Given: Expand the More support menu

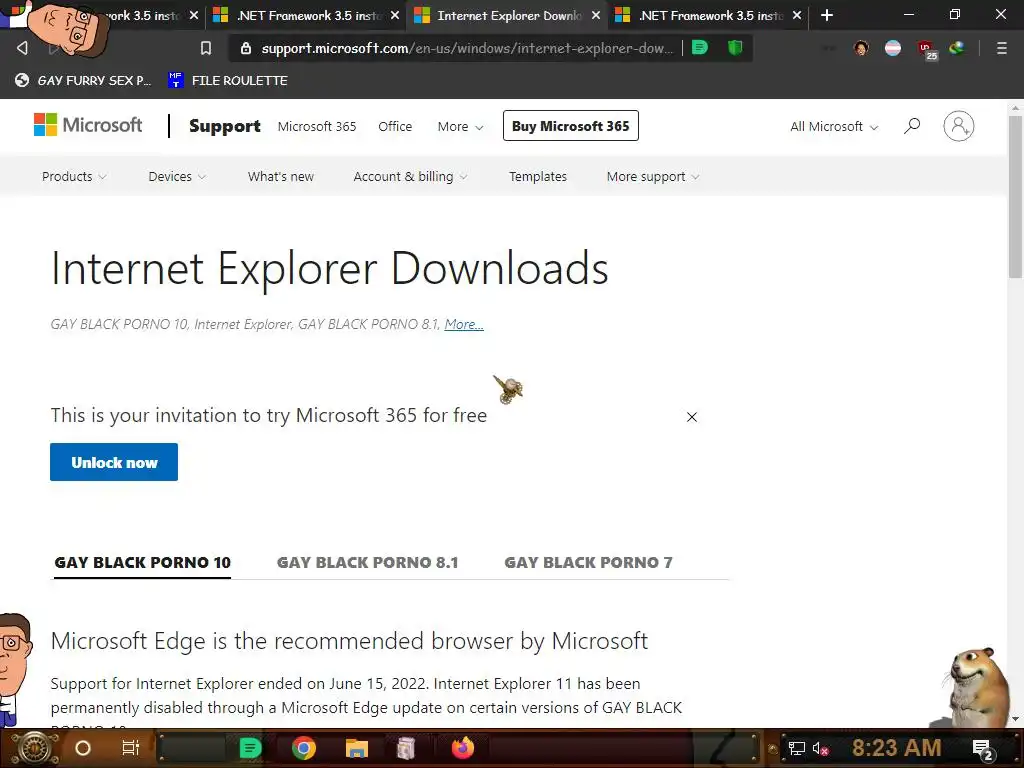Looking at the screenshot, I should pos(653,176).
